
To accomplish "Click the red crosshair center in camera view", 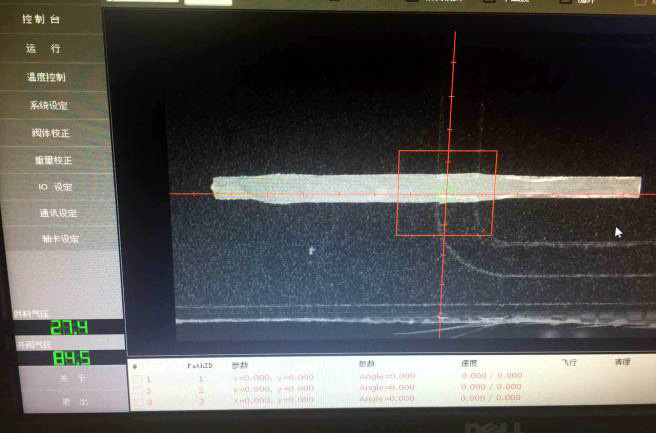I will point(447,193).
